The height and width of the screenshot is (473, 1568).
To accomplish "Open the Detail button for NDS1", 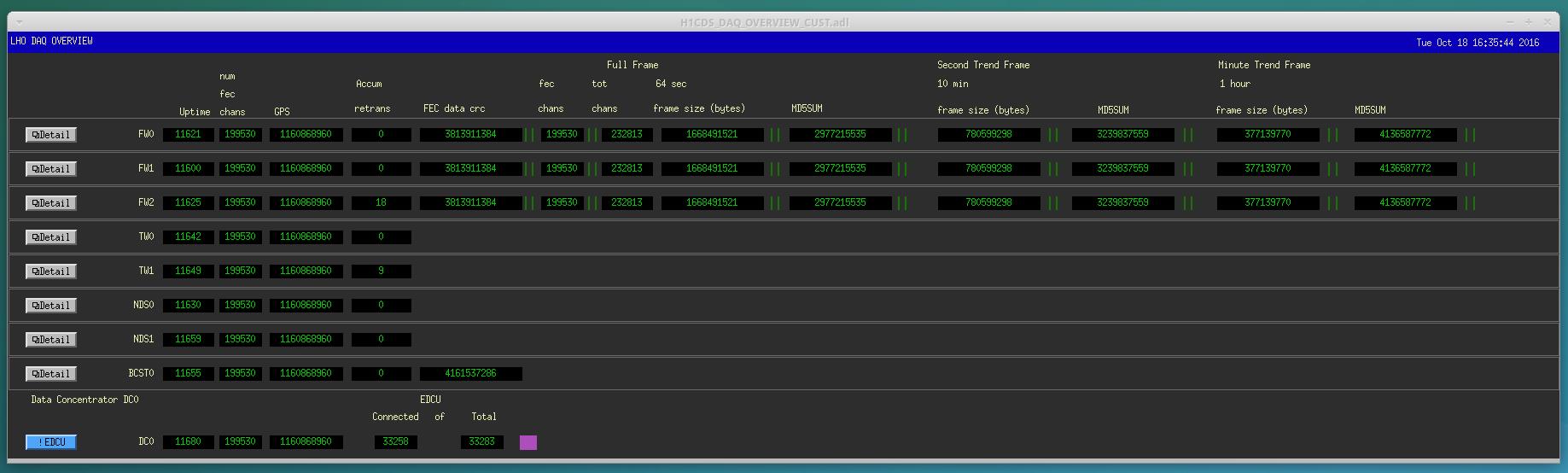I will click(51, 340).
